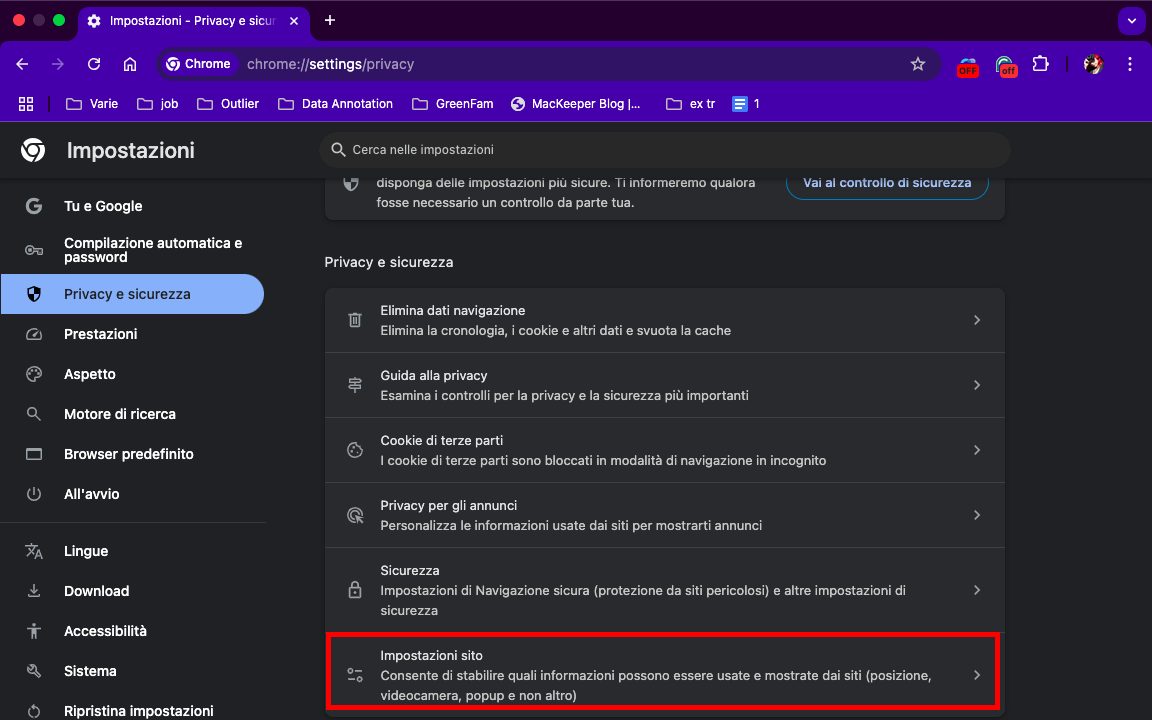Screen dimensions: 1152x720
Task: Toggle the extension showing OFF badge
Action: click(x=967, y=63)
